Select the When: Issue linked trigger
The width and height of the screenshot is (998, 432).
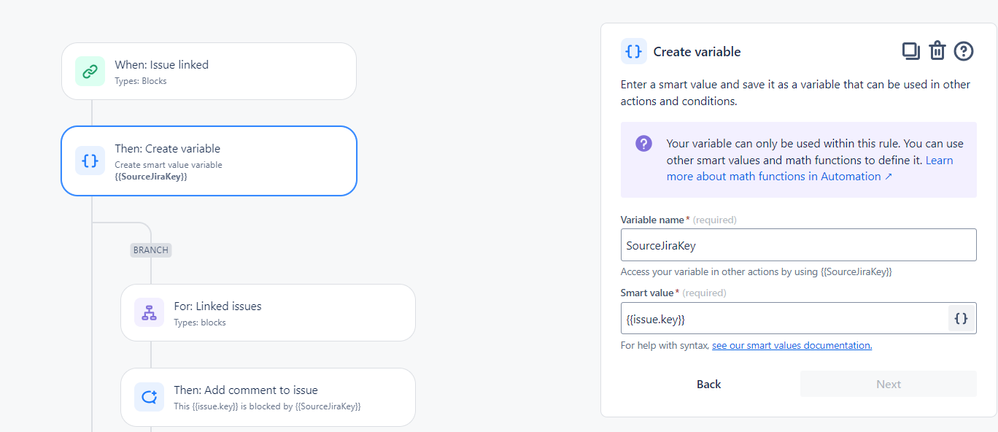[x=209, y=71]
